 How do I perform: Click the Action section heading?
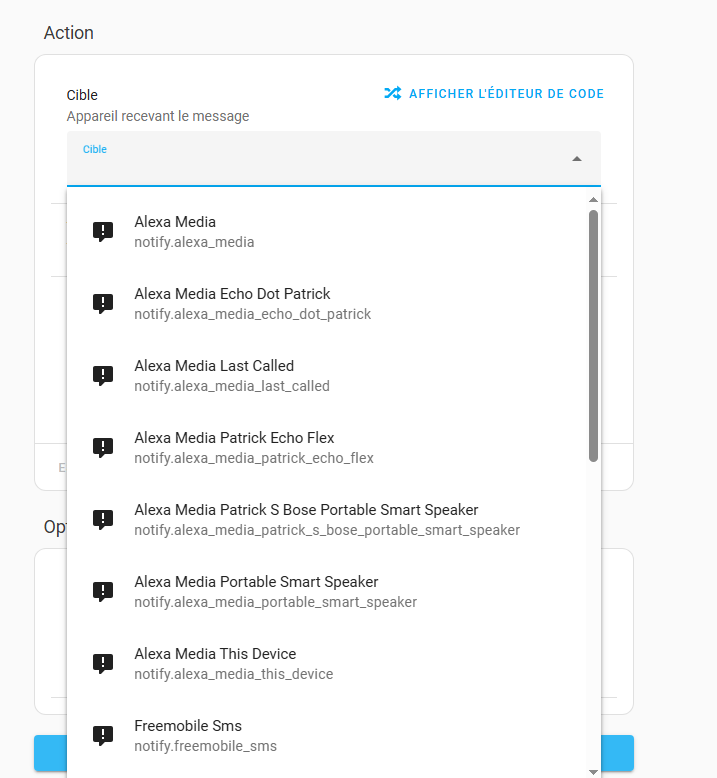pos(68,33)
